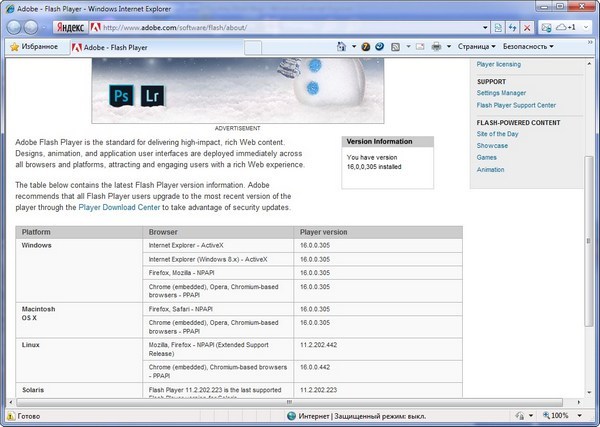Click the status bar Готово page icon
Image resolution: width=600 pixels, height=427 pixels.
point(11,416)
